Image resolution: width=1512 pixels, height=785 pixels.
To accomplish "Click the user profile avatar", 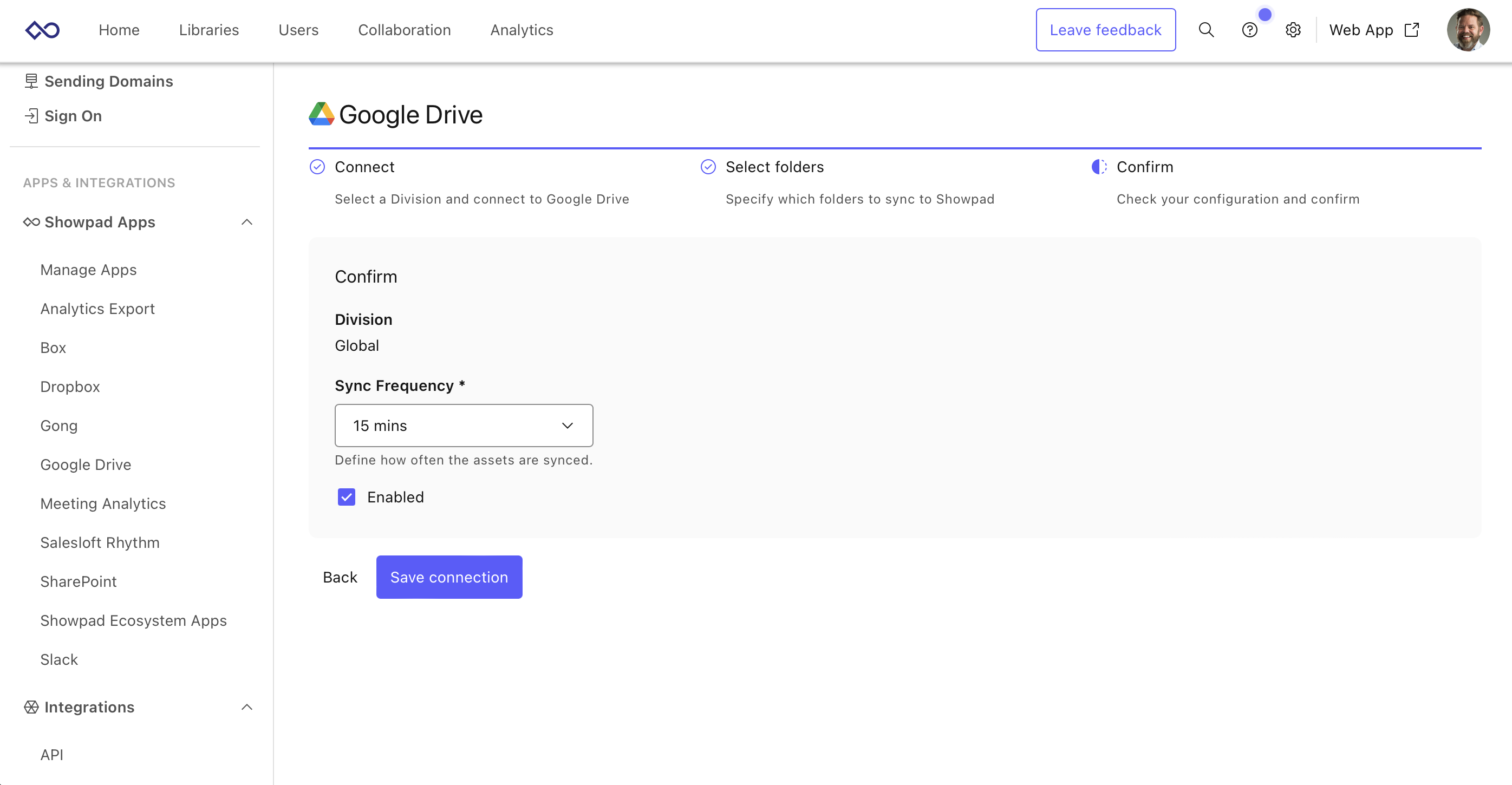I will point(1468,30).
